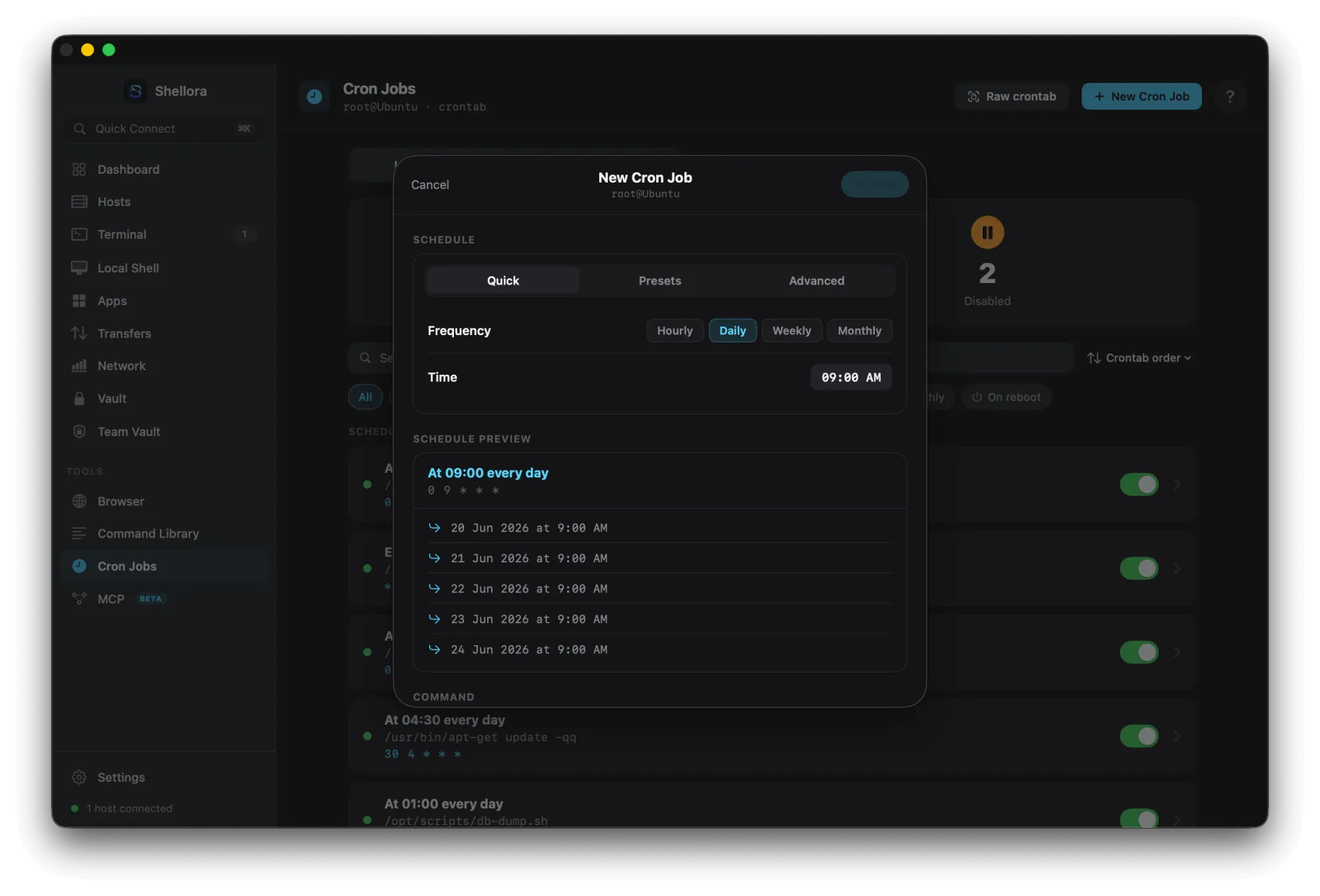Open Team Vault shield icon
This screenshot has height=896, width=1320.
click(79, 431)
